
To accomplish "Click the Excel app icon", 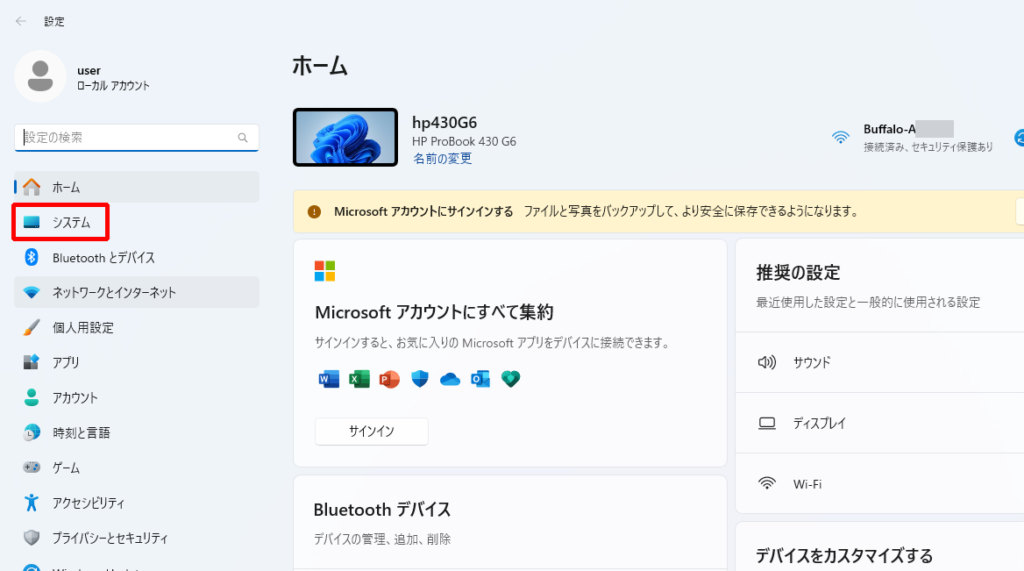I will (x=359, y=379).
